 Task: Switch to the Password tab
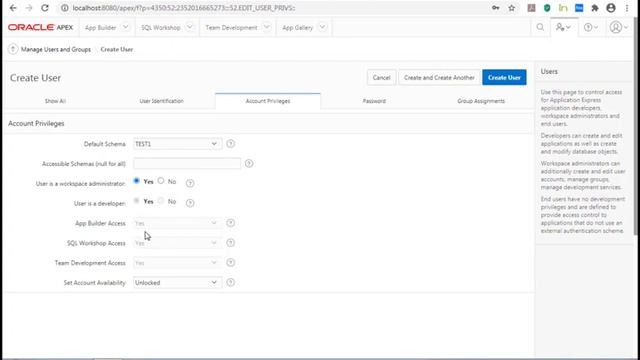coord(374,101)
